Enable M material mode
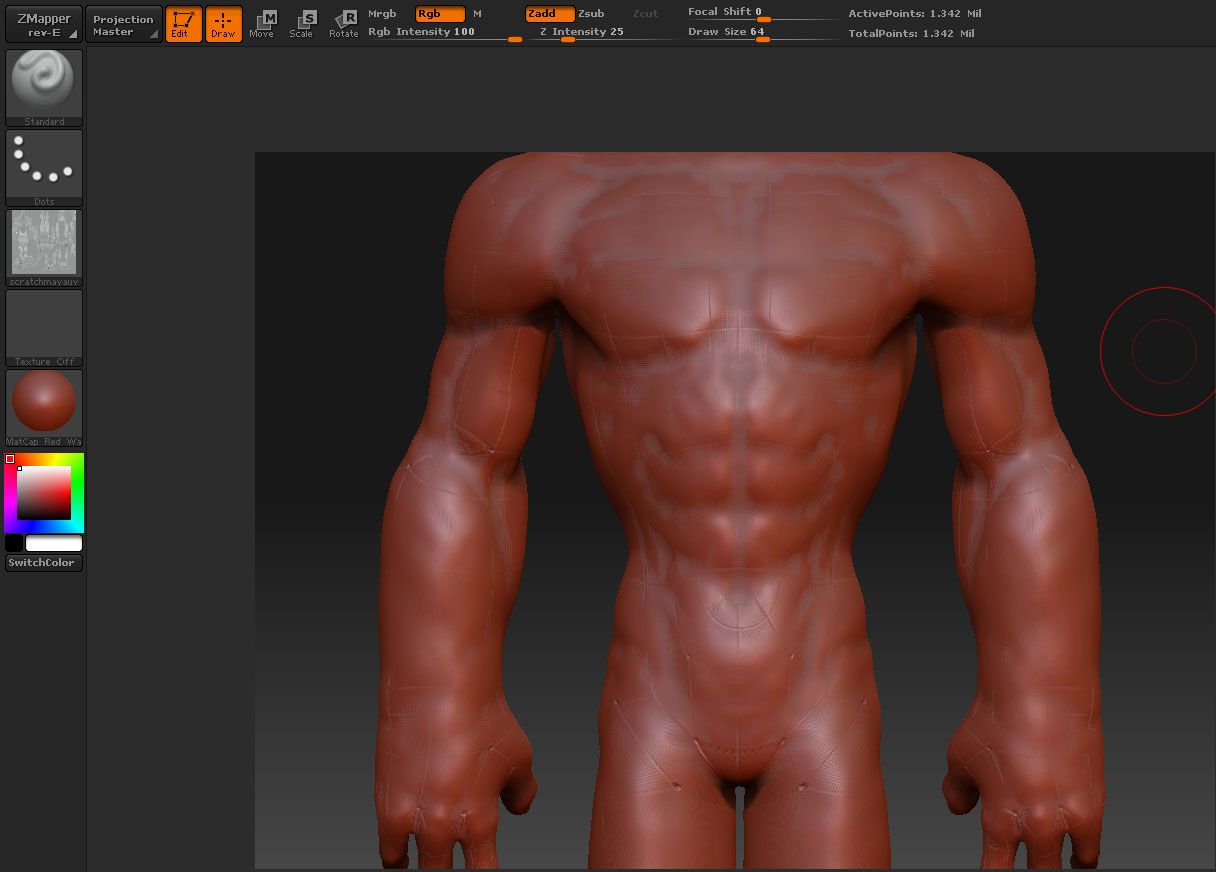This screenshot has width=1216, height=872. click(x=477, y=14)
